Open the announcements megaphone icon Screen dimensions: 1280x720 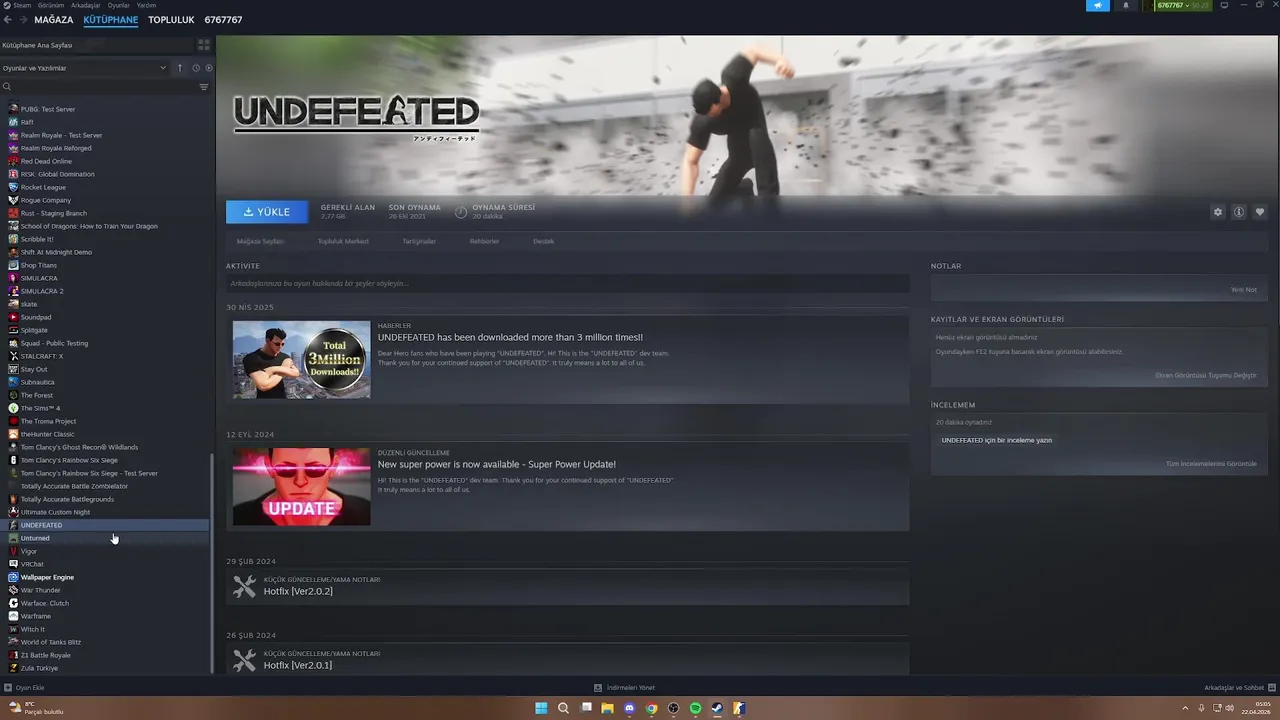(x=1098, y=5)
